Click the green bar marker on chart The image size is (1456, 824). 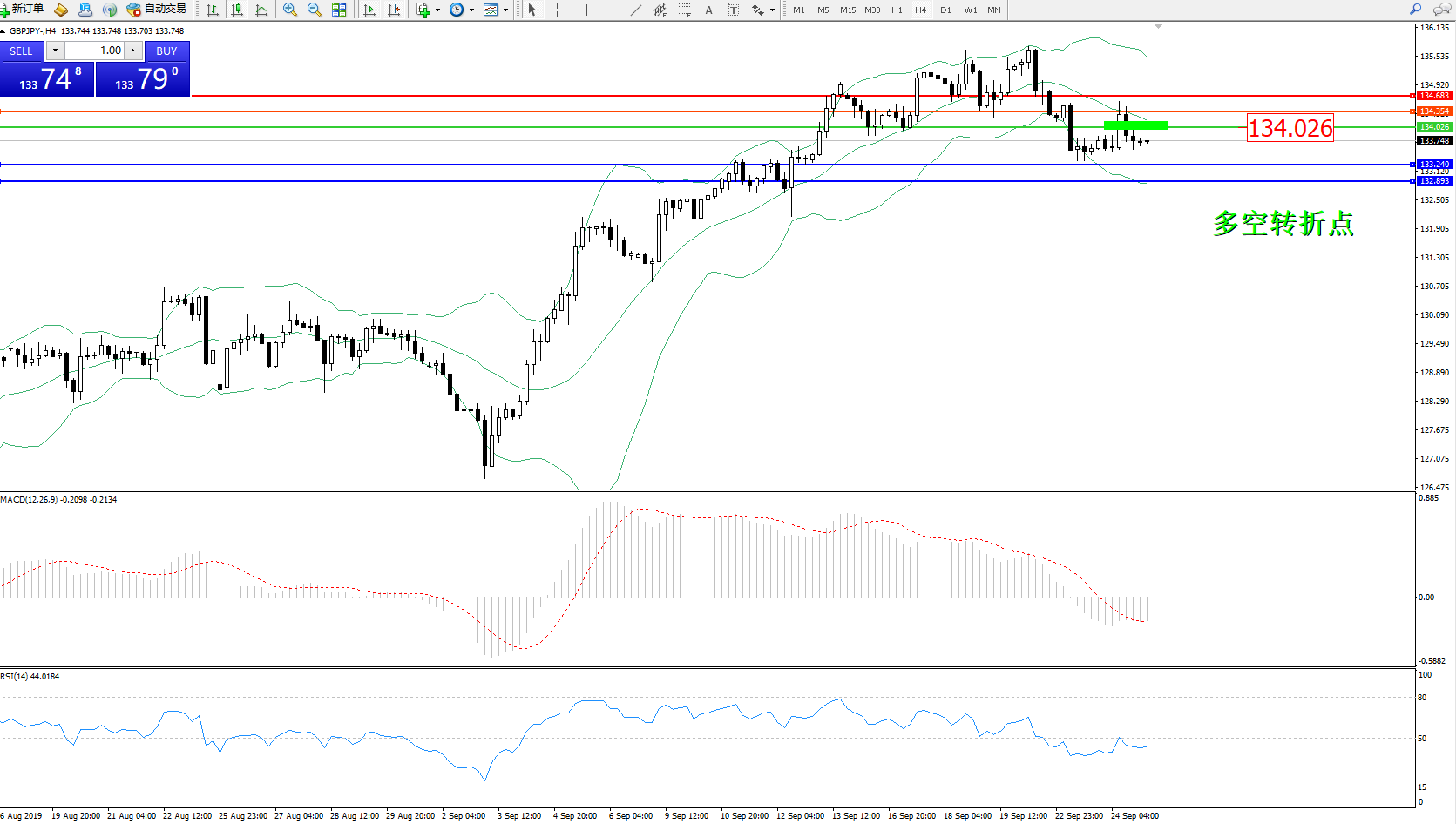tap(1135, 125)
